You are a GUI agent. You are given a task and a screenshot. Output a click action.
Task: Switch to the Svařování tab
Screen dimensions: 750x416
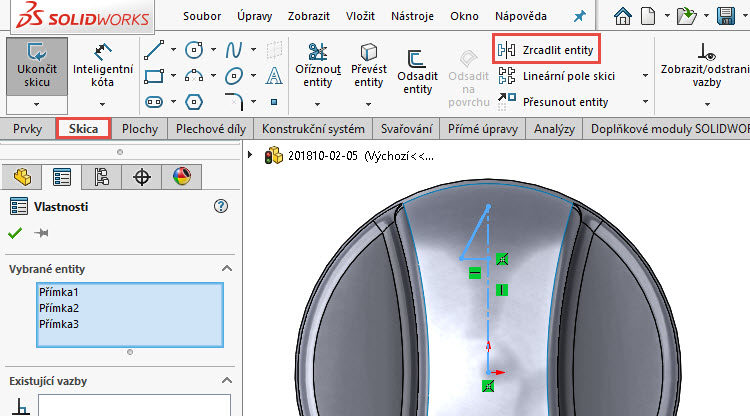click(406, 129)
